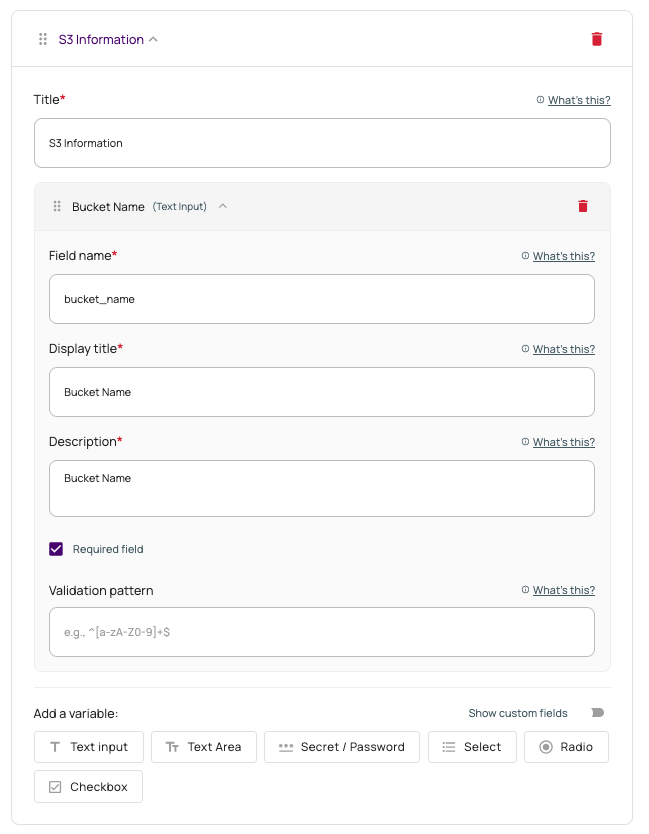Screen dimensions: 649x834
Task: Click the Bucket Name drag handle
Action: click(58, 206)
